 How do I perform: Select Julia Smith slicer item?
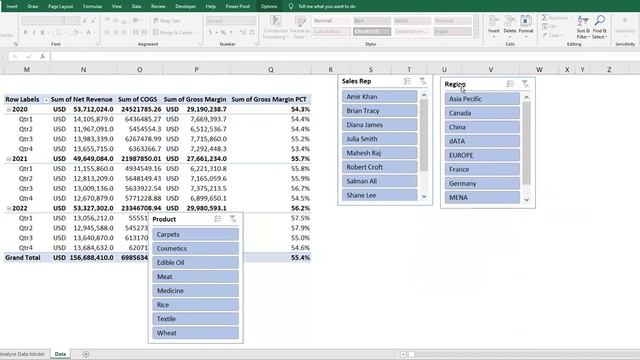tap(380, 139)
